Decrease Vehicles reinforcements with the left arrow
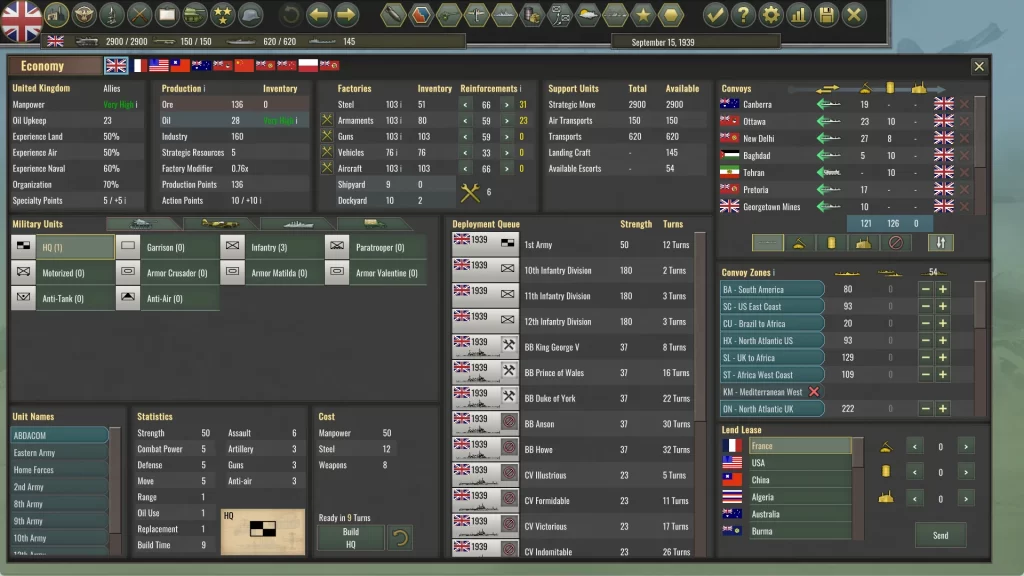This screenshot has height=576, width=1024. point(465,153)
